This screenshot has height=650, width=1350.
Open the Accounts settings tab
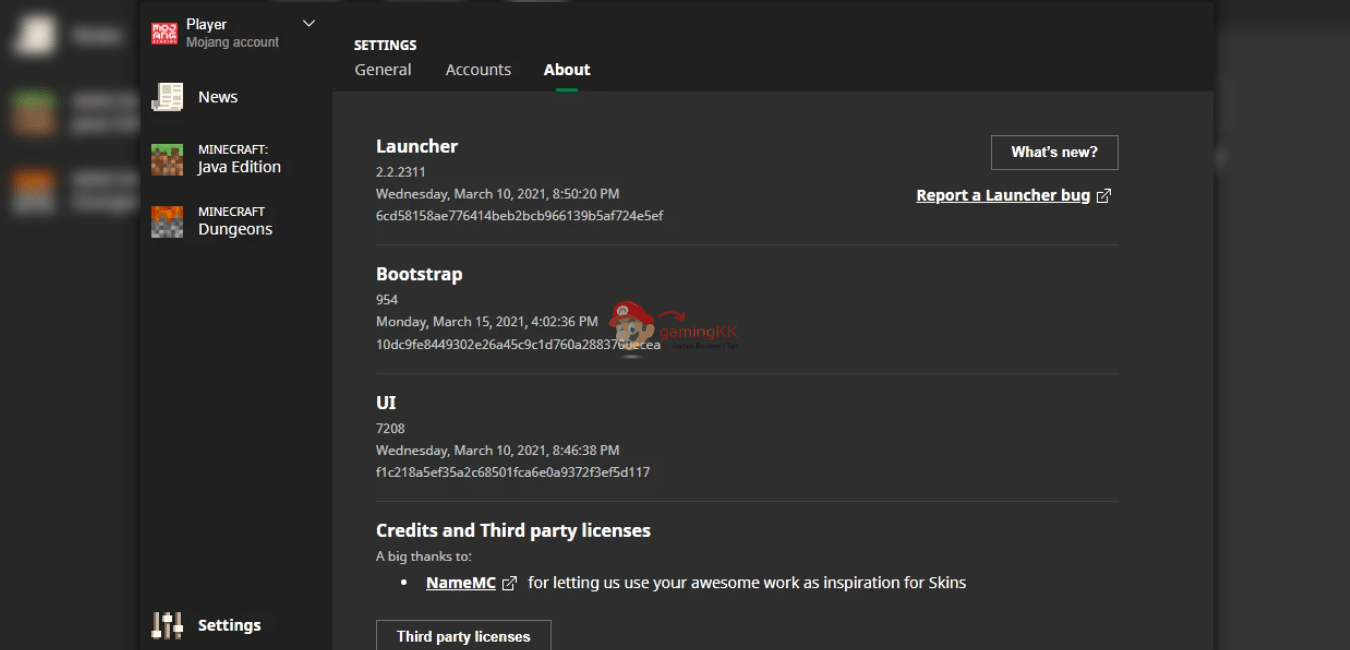(x=478, y=70)
